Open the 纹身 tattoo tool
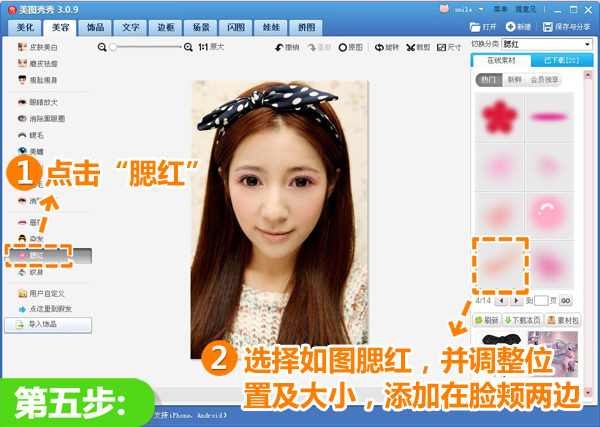 click(x=31, y=272)
